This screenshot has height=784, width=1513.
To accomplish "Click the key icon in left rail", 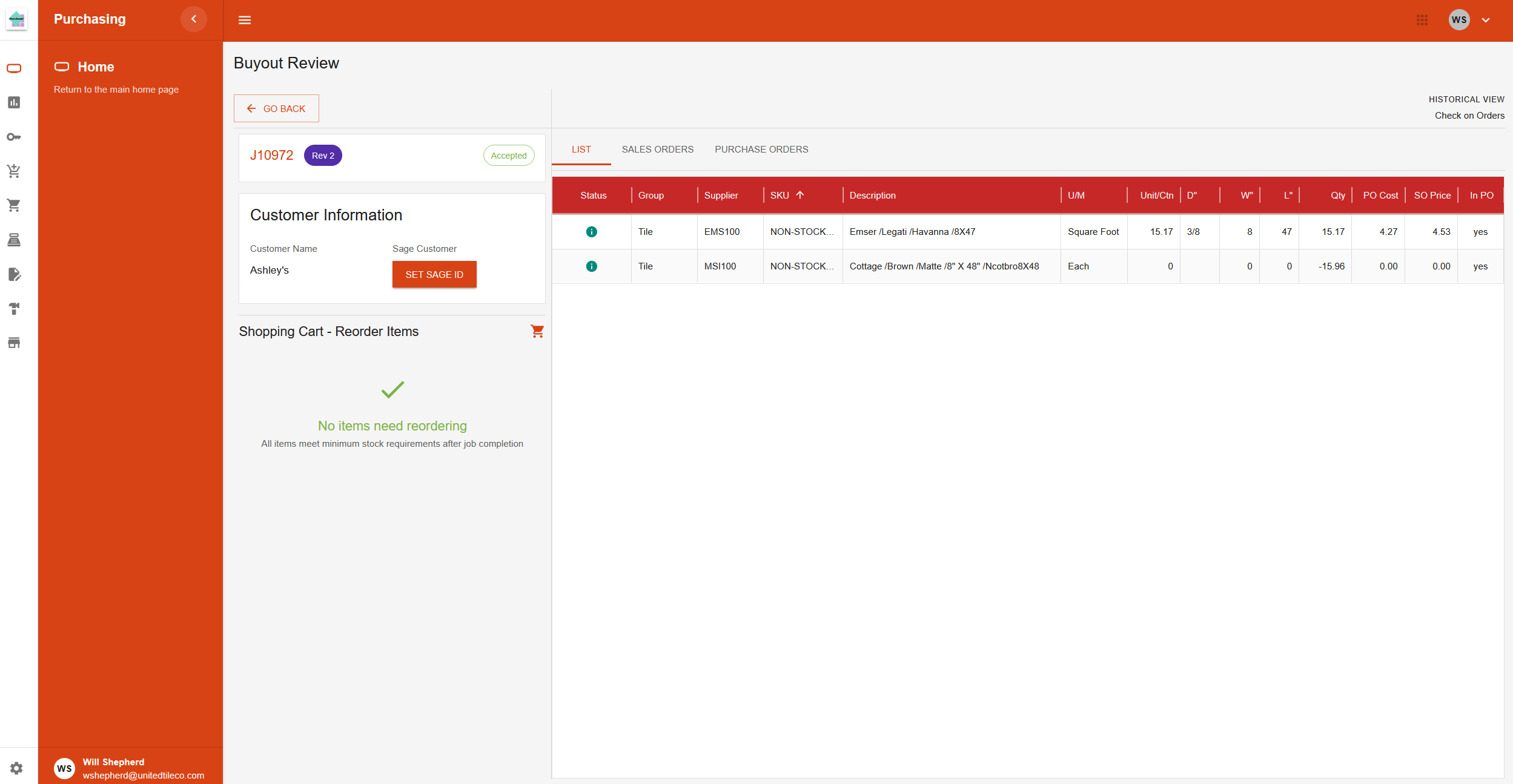I will coord(14,137).
